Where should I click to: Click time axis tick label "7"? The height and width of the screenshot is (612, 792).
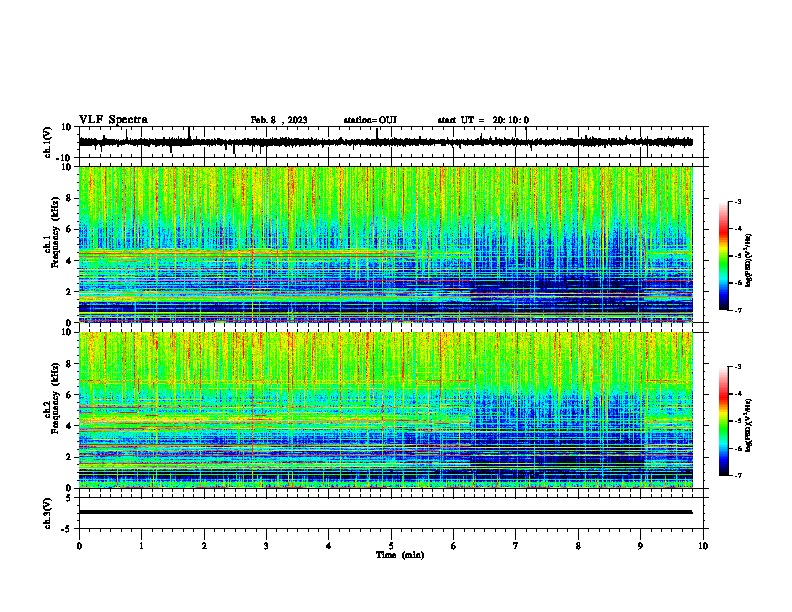pyautogui.click(x=516, y=546)
